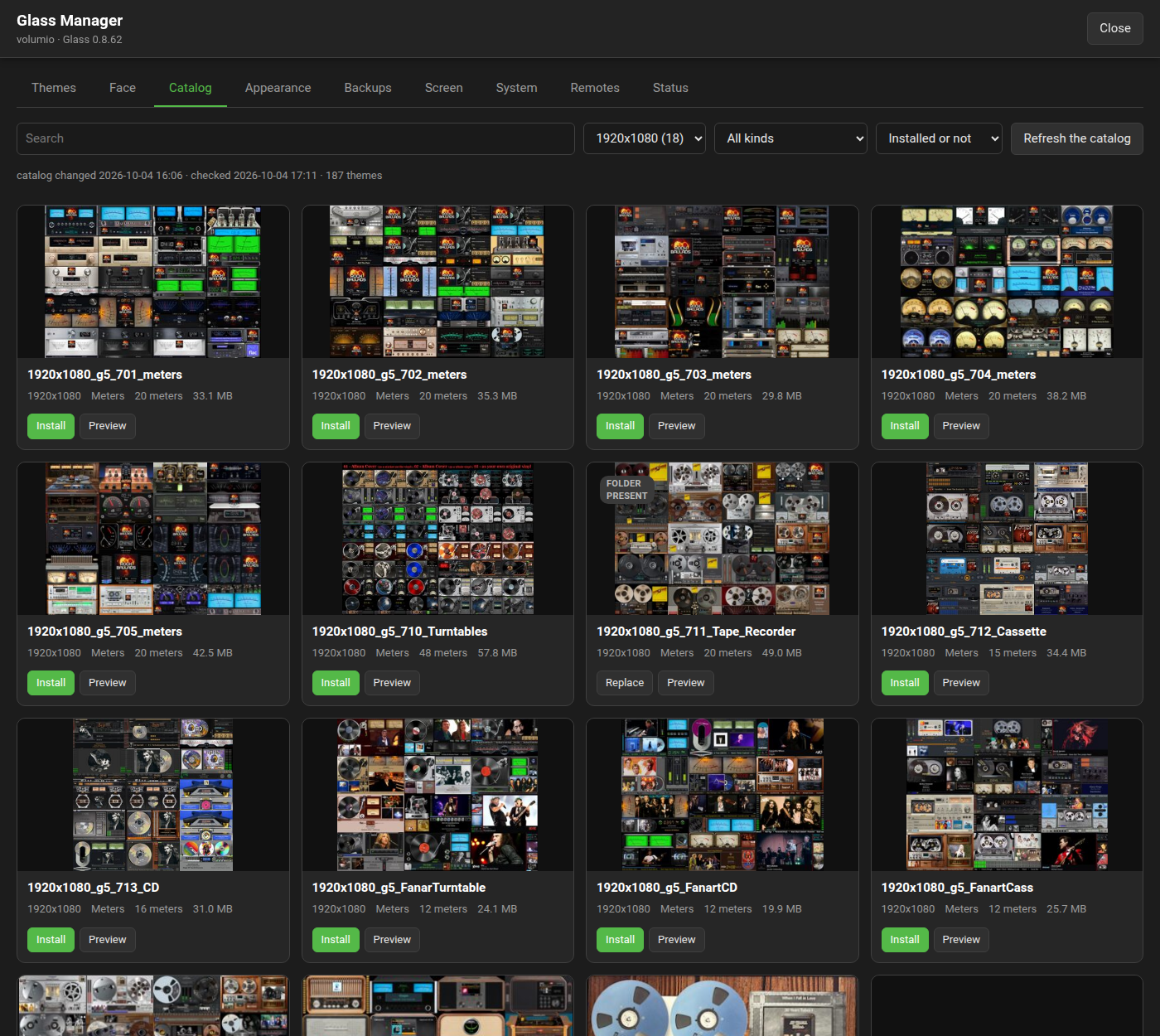This screenshot has width=1160, height=1036.
Task: Open the g5_702_meters thumbnail image
Action: tap(437, 282)
